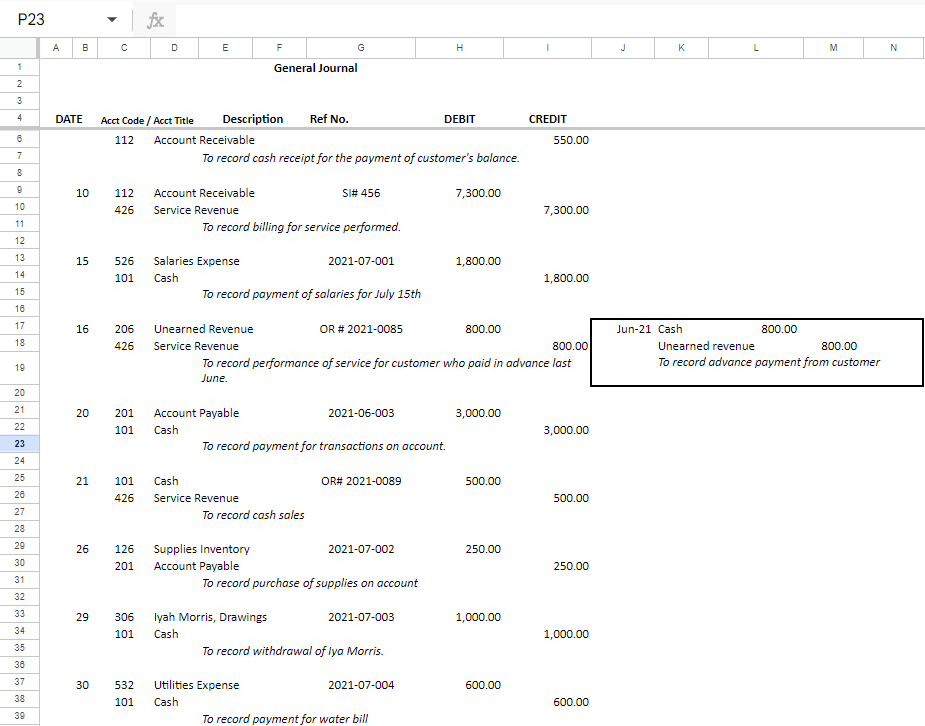Select reference OR # 2021-0085
Image resolution: width=925 pixels, height=726 pixels.
pos(361,329)
